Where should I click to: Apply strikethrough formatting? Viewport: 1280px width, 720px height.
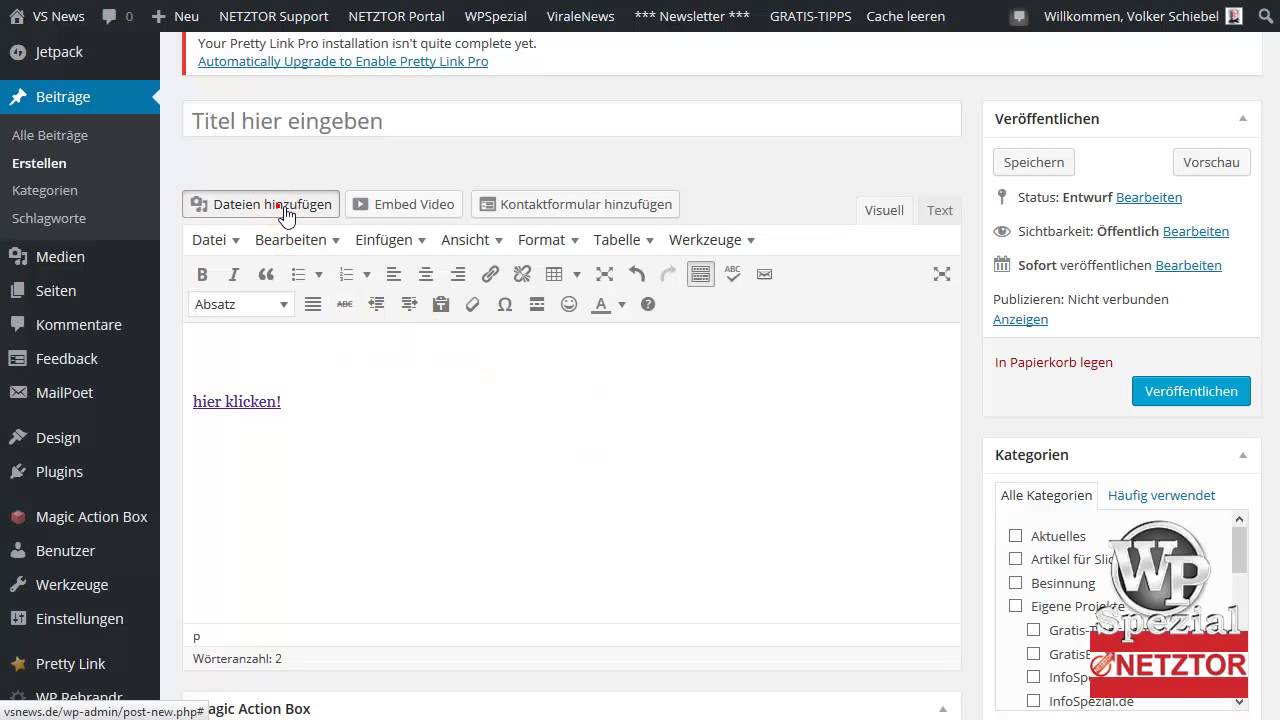pyautogui.click(x=345, y=304)
